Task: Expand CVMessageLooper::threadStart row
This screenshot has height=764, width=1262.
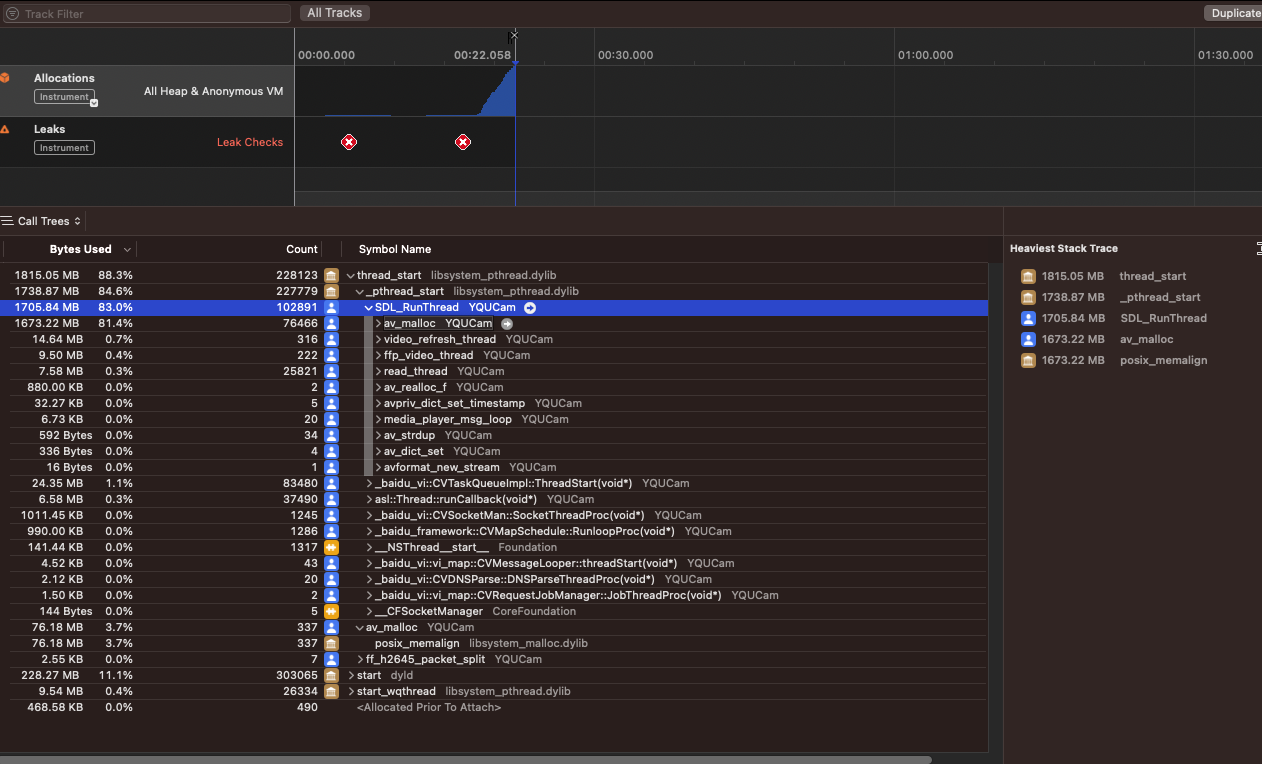Action: pos(369,563)
